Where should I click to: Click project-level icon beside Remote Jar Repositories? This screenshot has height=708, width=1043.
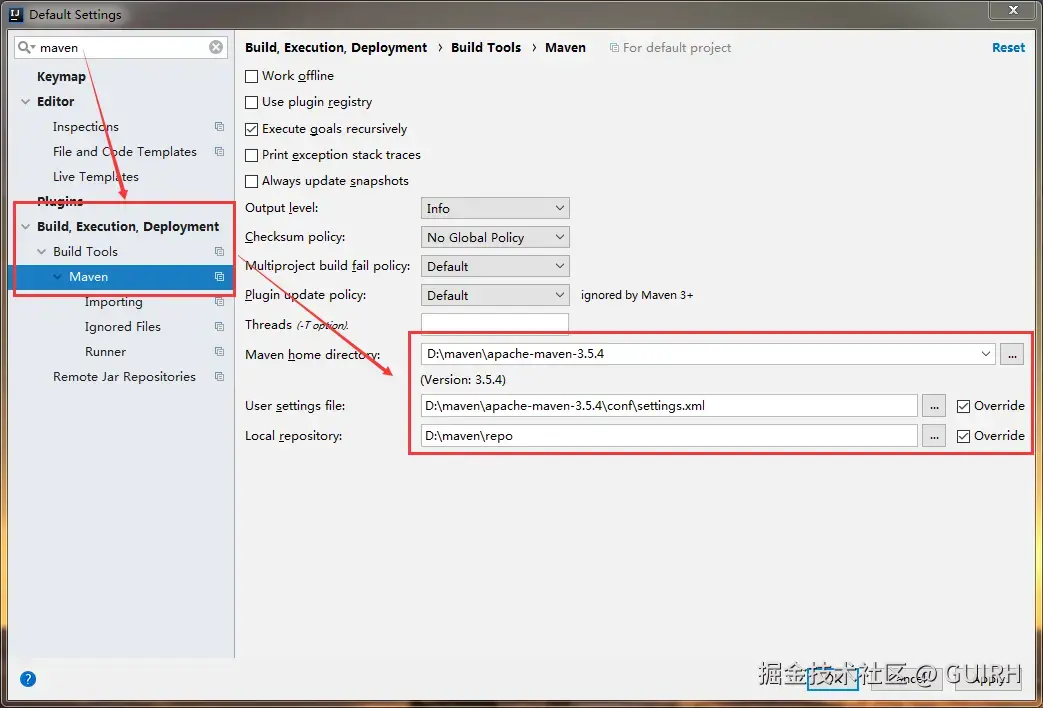(x=220, y=377)
